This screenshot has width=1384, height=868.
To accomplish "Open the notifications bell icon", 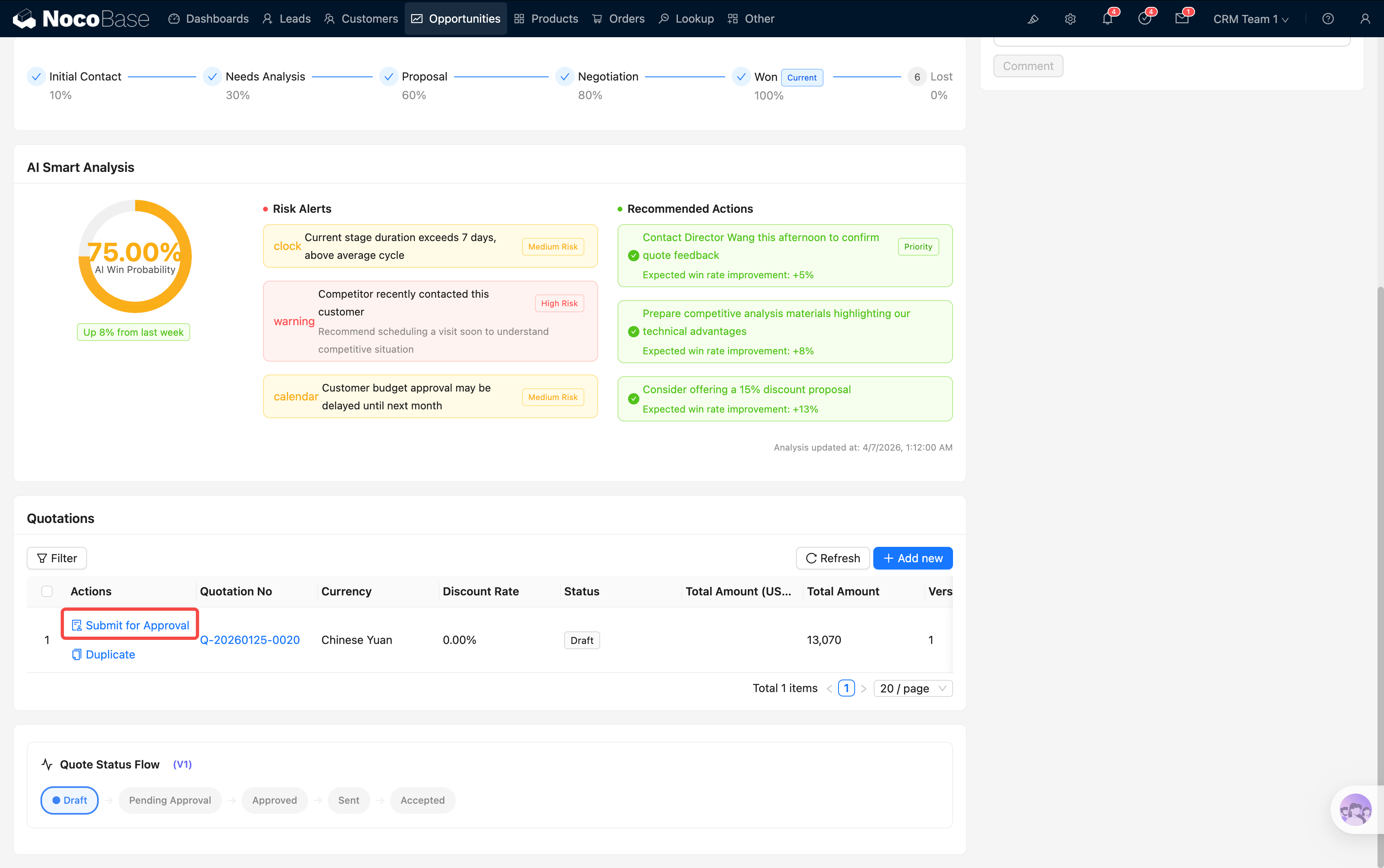I will click(x=1107, y=19).
